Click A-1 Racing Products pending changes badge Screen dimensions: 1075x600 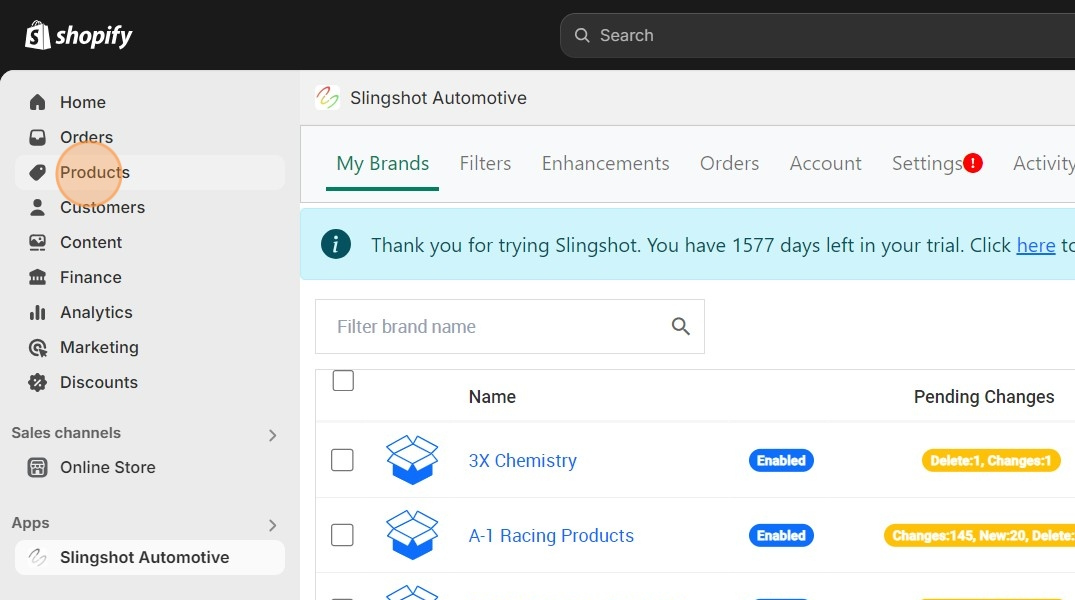(980, 535)
